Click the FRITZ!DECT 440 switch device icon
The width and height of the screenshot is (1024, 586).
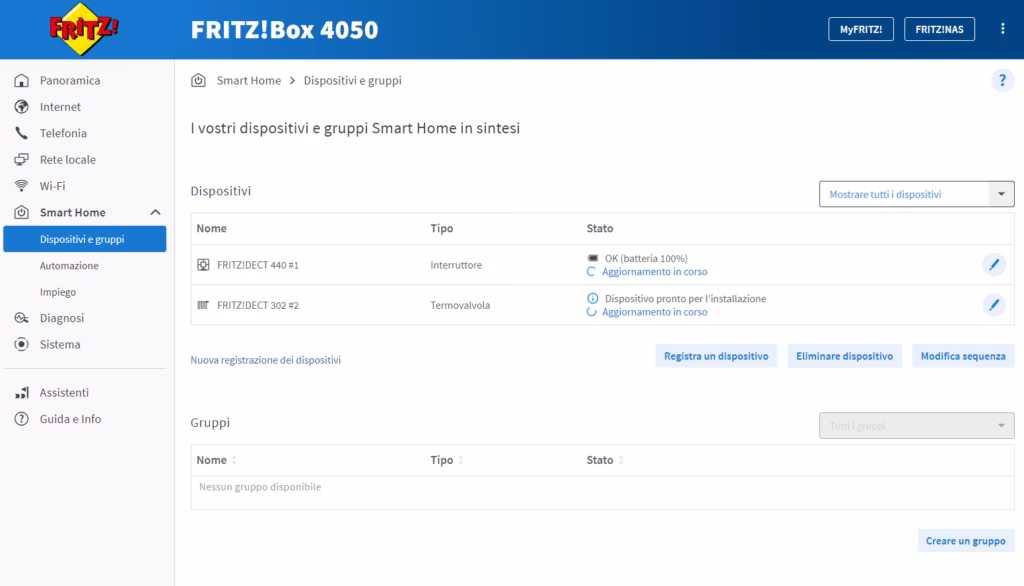pyautogui.click(x=203, y=265)
